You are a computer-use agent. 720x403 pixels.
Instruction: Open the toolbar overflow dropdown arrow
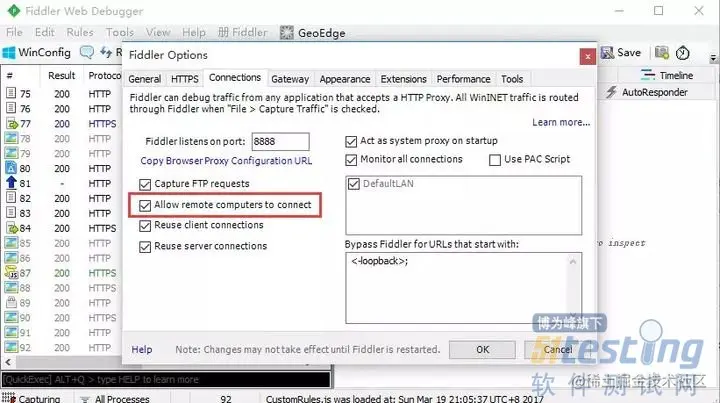[713, 58]
